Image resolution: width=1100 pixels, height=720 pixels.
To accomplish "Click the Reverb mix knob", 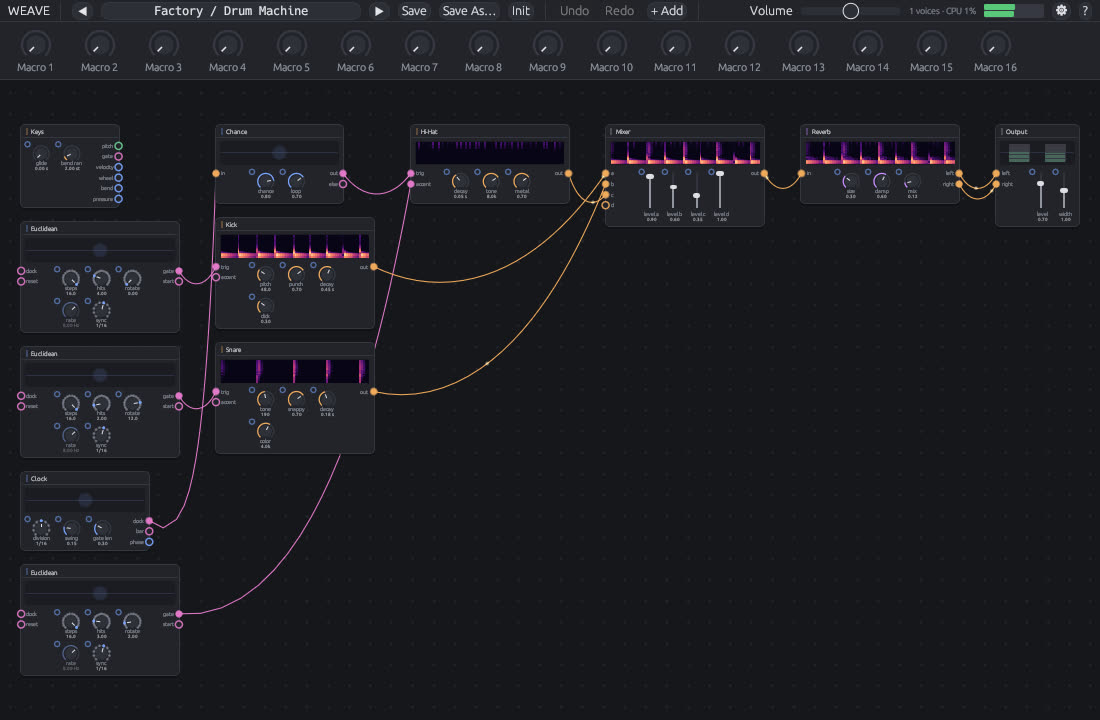I will [912, 181].
